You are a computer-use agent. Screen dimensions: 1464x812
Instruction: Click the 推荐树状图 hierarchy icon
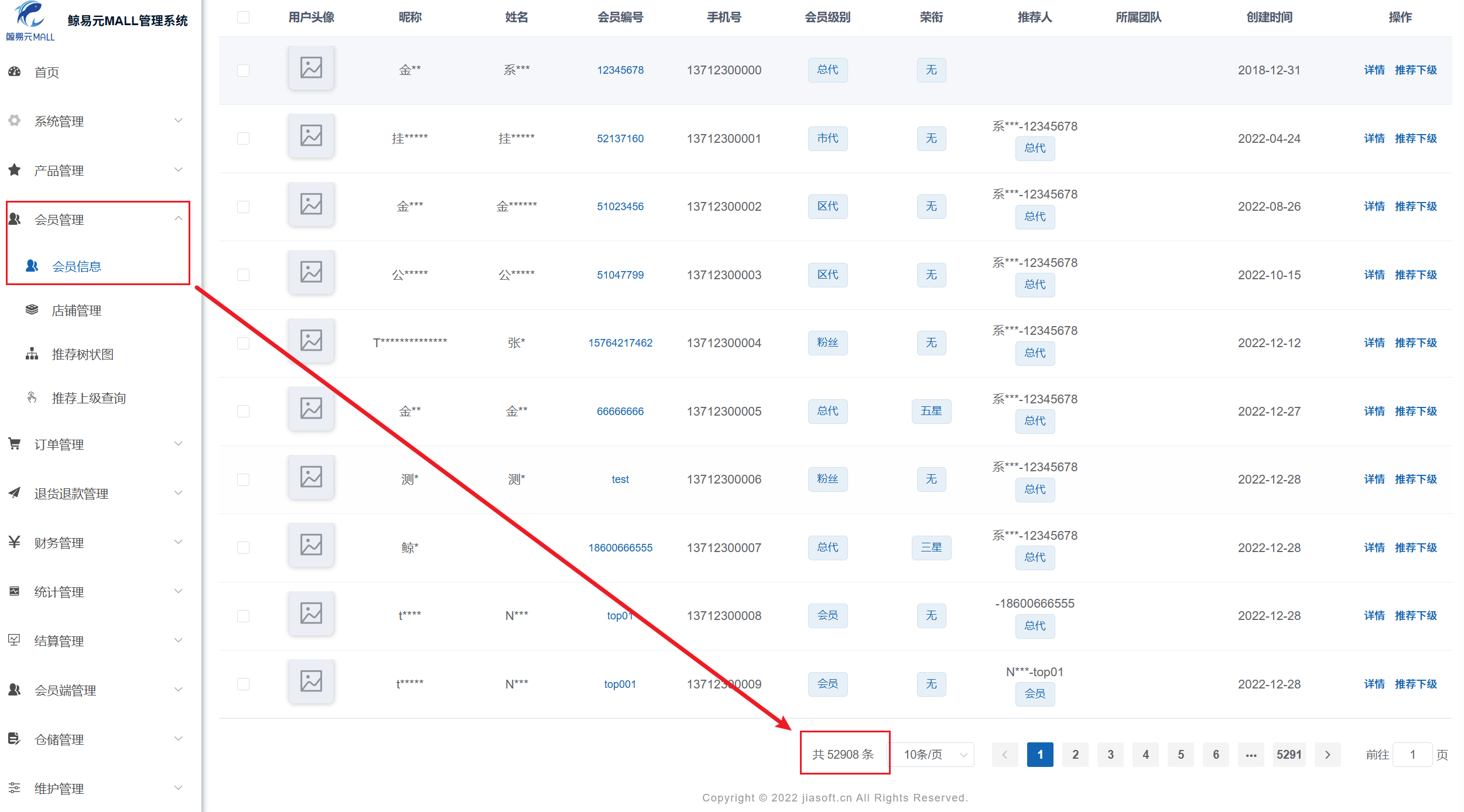32,354
